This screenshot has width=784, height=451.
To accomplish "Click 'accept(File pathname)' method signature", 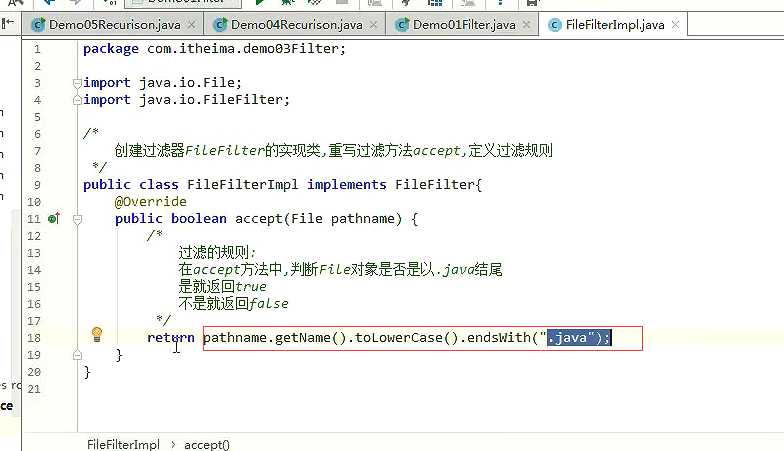I will coord(318,219).
